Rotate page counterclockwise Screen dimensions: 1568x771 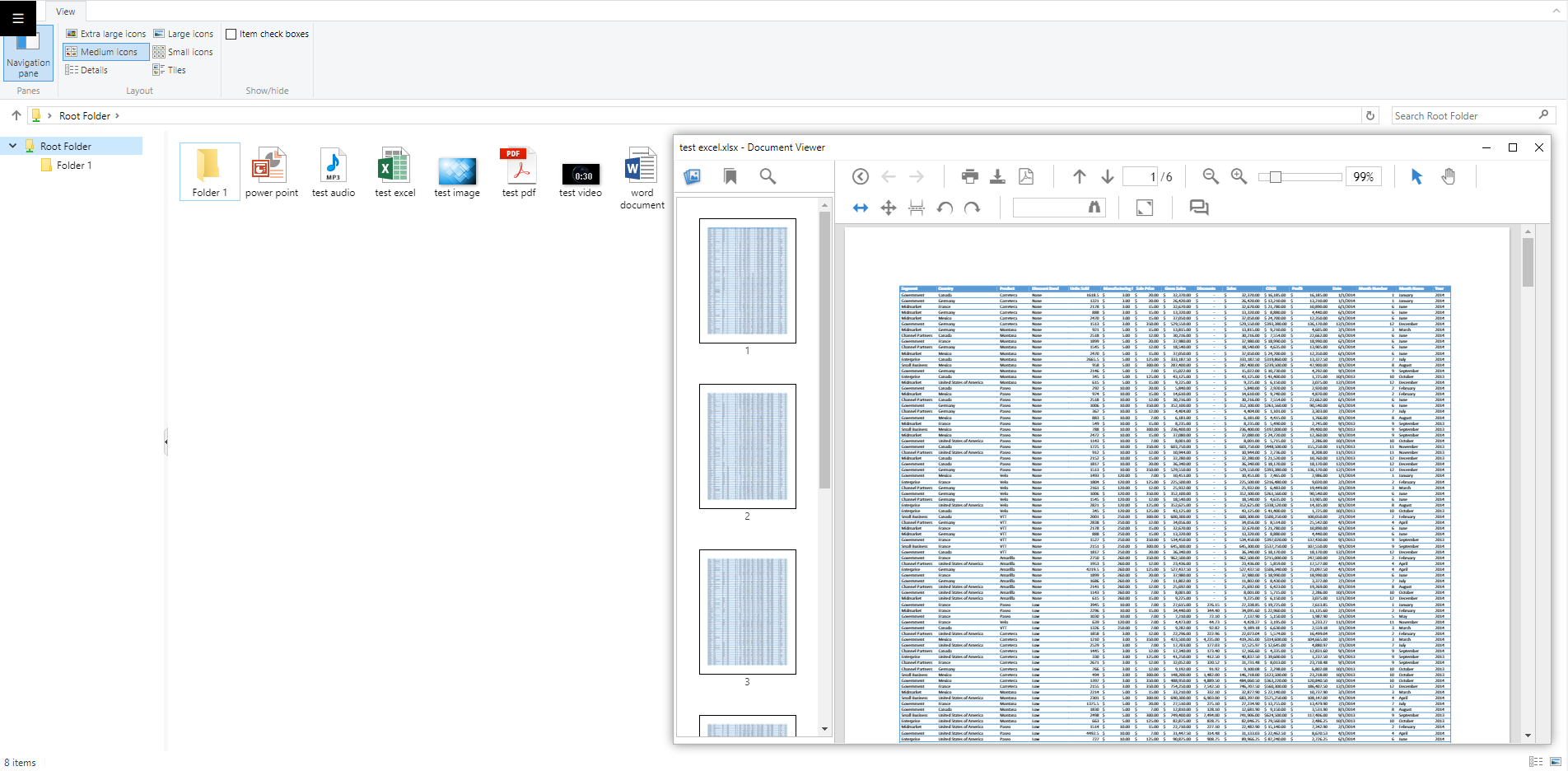click(x=945, y=208)
